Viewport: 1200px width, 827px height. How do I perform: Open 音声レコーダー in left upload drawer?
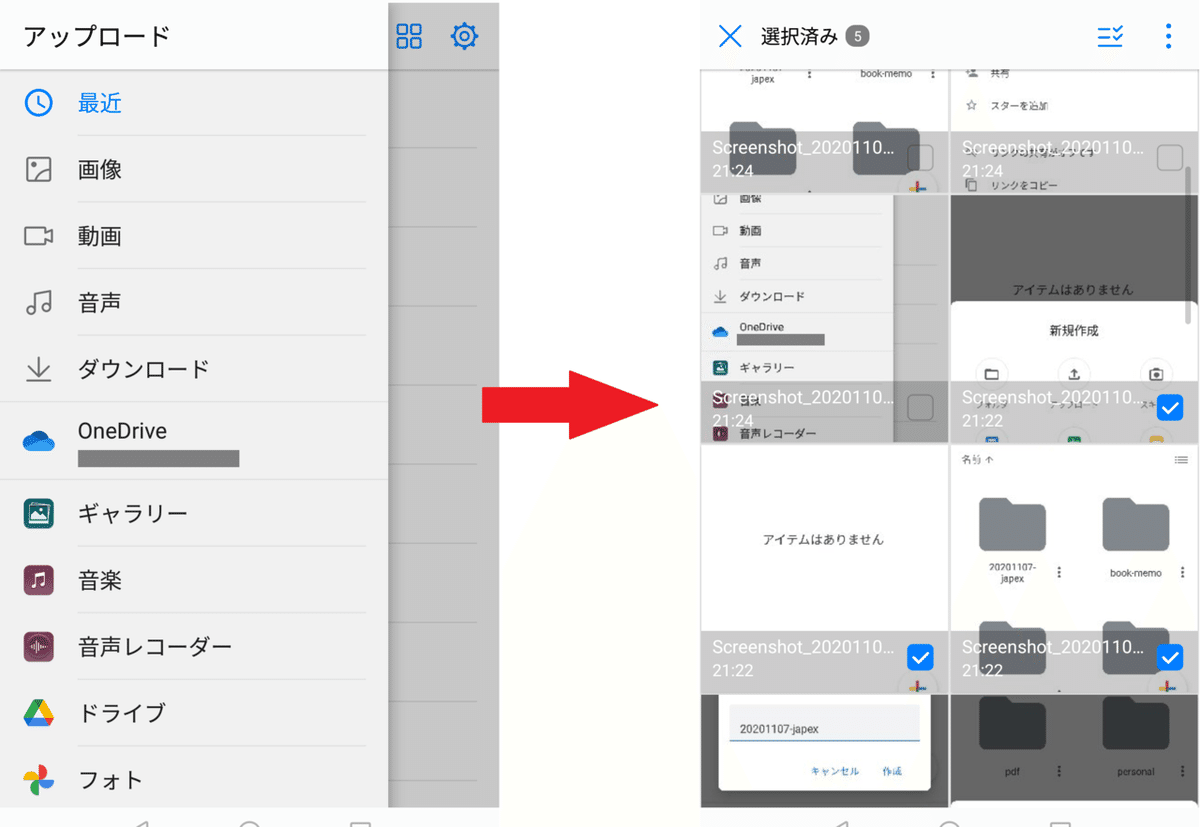194,647
